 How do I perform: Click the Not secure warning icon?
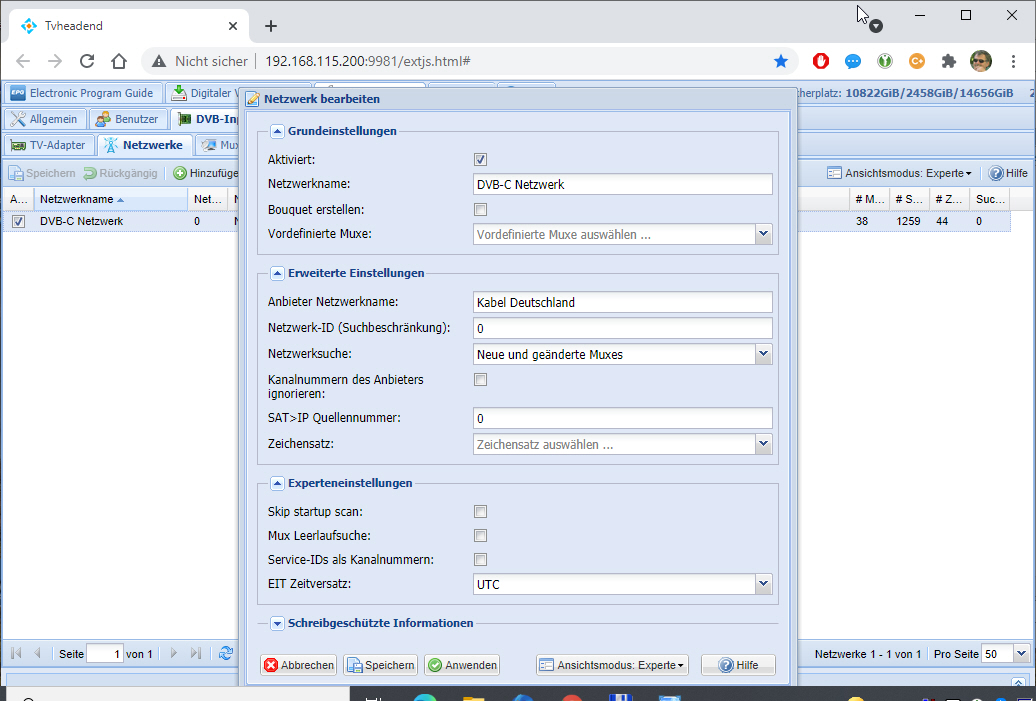click(159, 61)
